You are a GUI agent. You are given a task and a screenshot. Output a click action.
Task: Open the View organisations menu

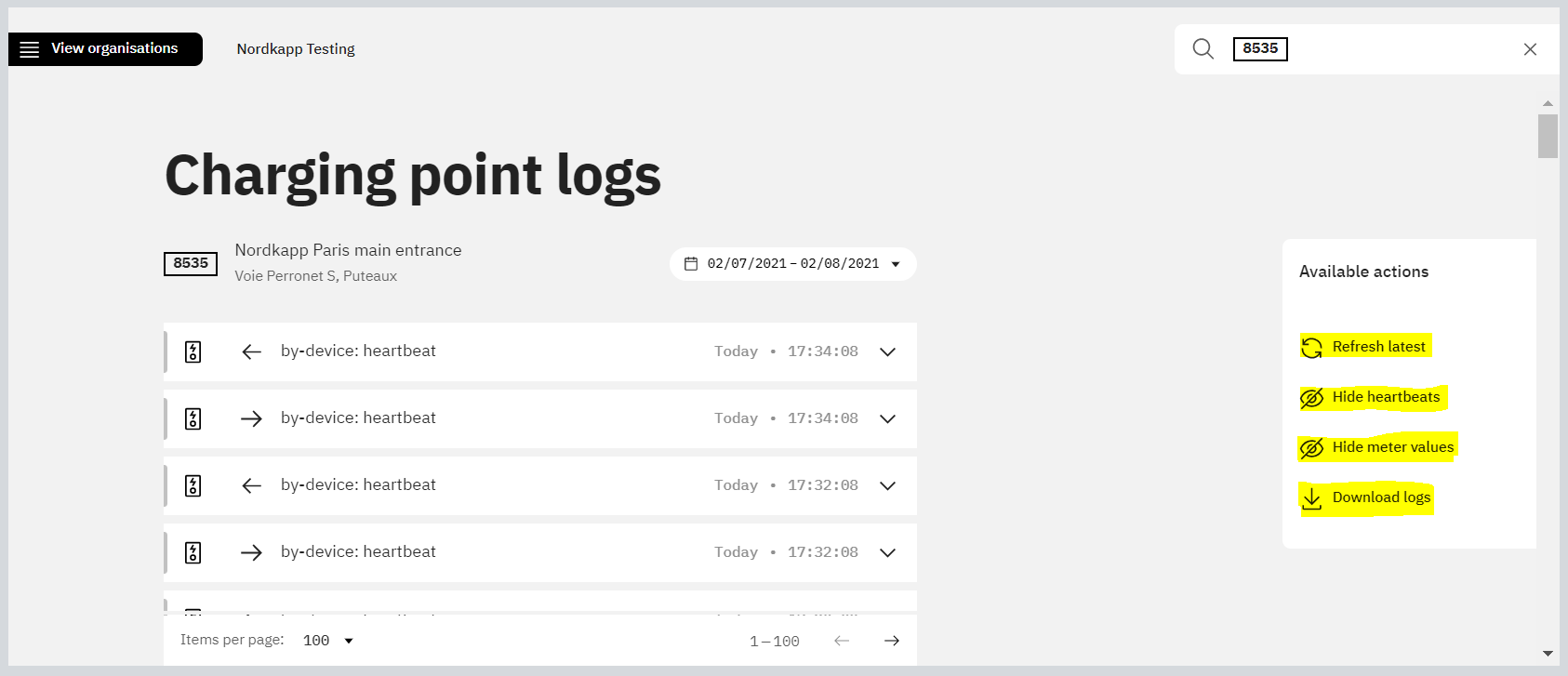105,49
